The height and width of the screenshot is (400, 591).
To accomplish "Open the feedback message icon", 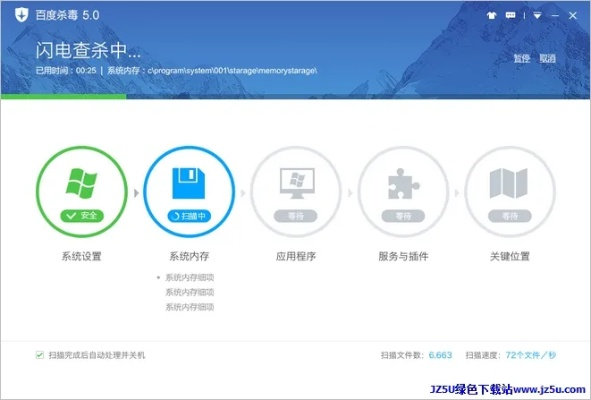I will coord(510,15).
